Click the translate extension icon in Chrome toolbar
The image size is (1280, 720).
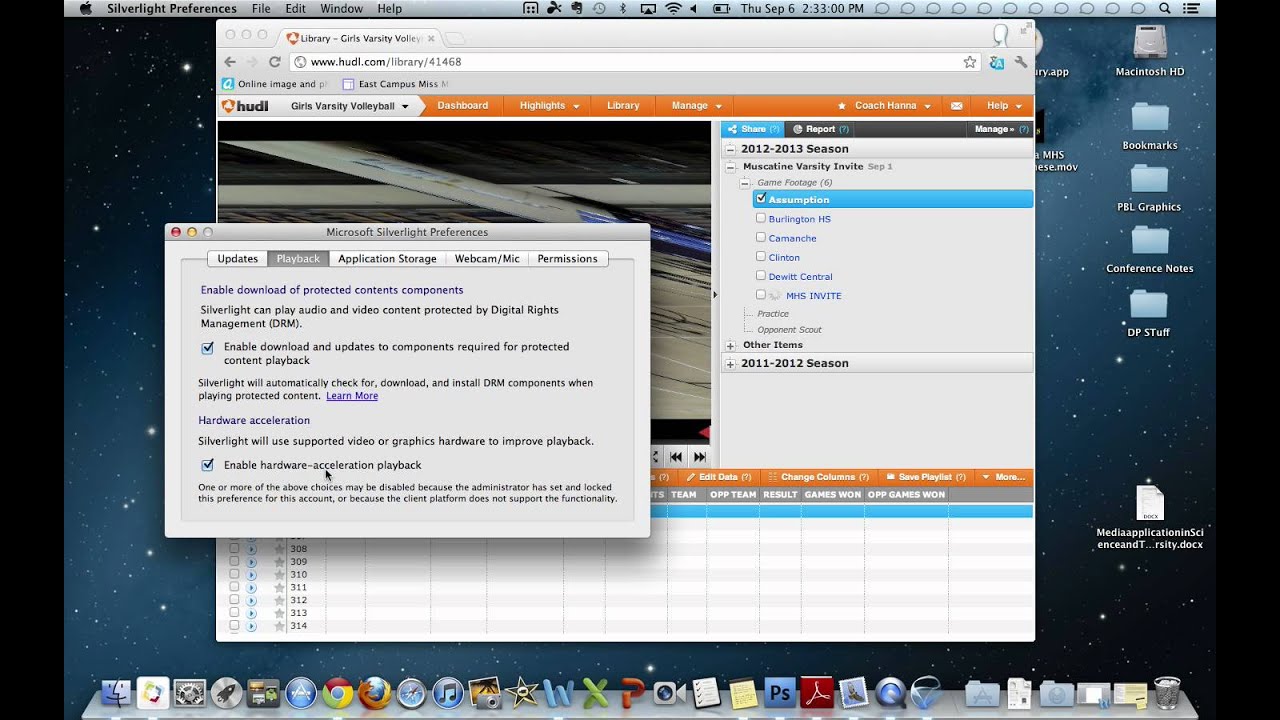[x=996, y=62]
